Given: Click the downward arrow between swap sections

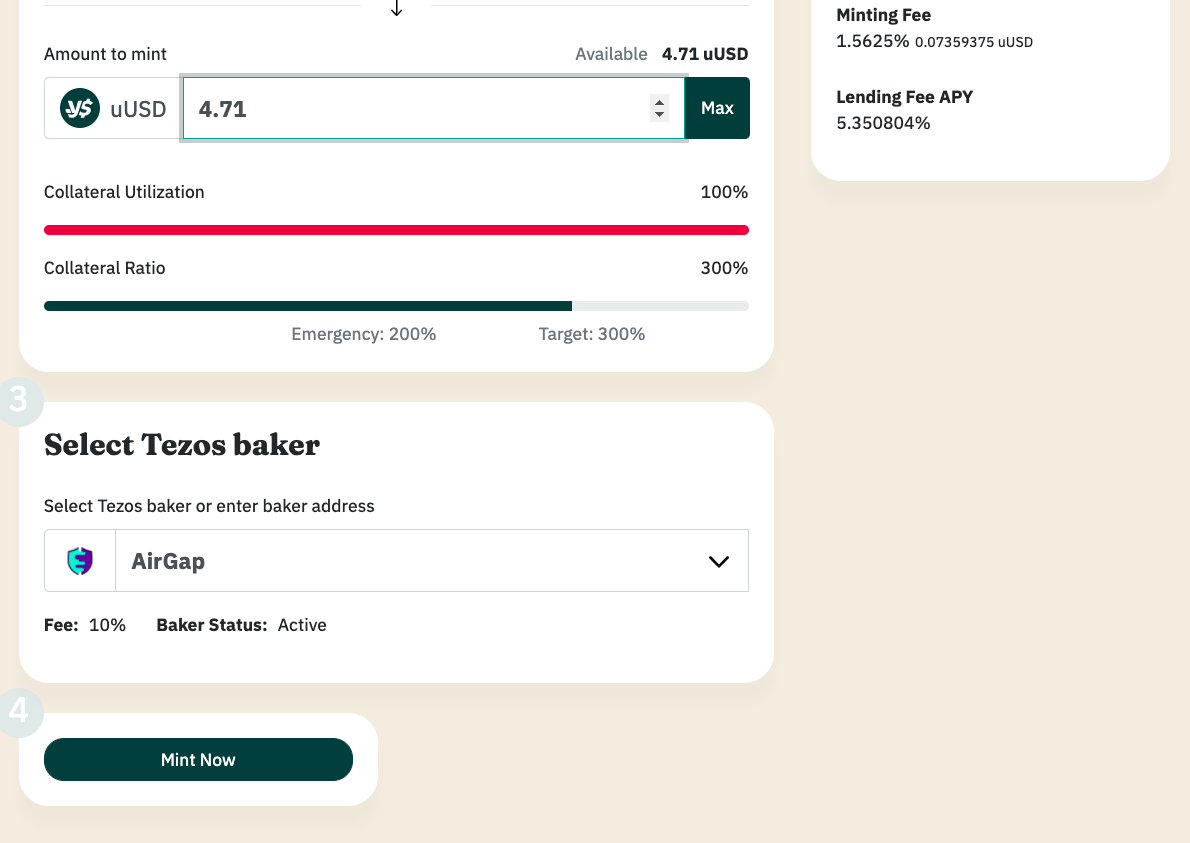Looking at the screenshot, I should coord(396,8).
